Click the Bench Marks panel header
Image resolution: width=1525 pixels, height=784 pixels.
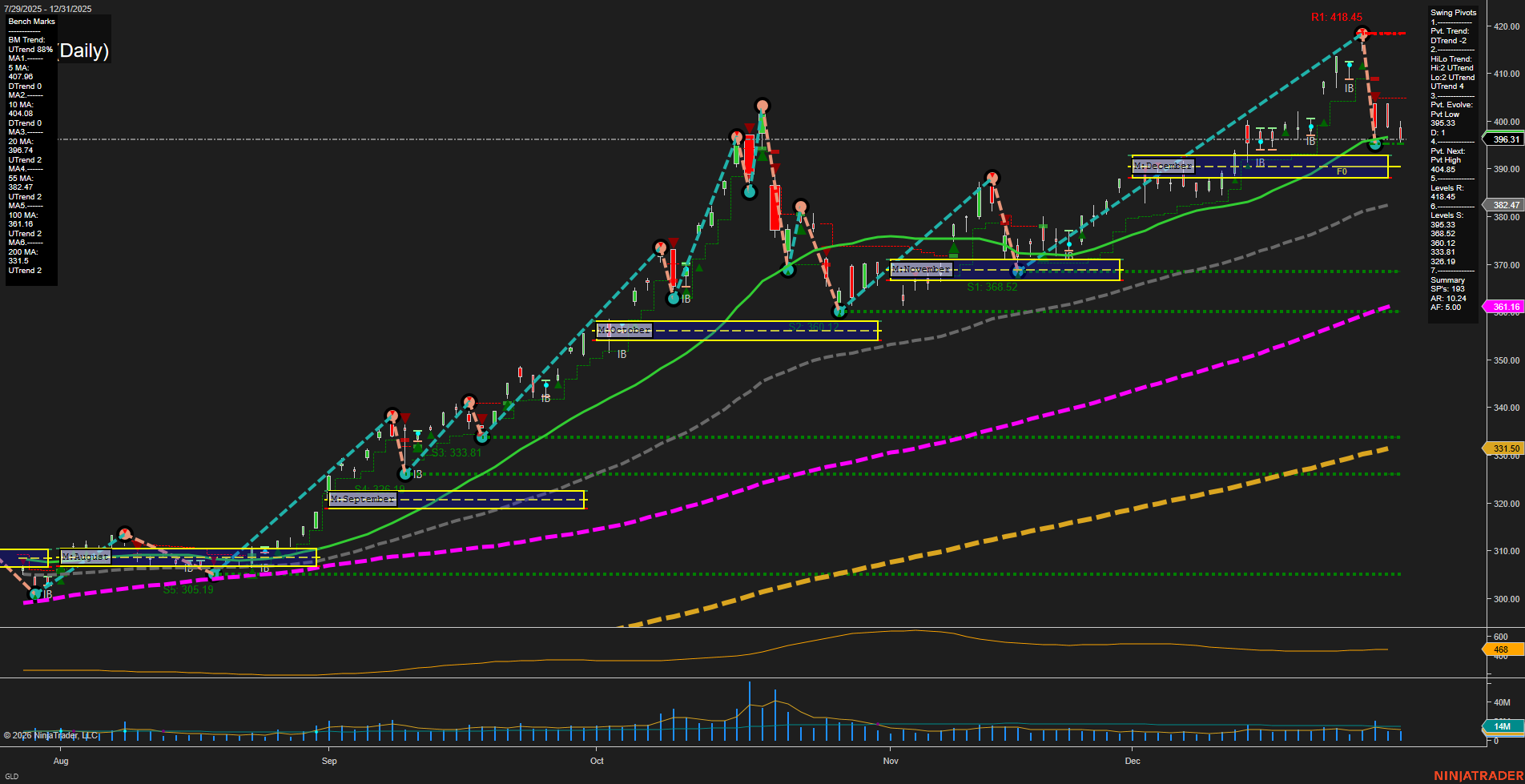click(30, 21)
